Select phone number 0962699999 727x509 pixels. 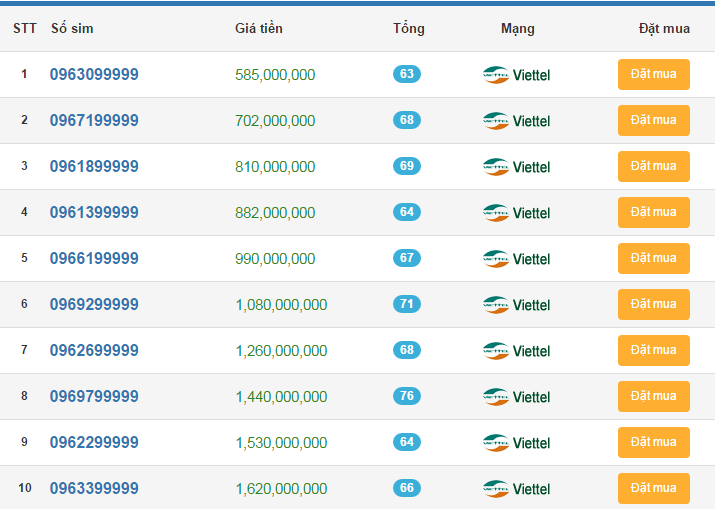(94, 351)
